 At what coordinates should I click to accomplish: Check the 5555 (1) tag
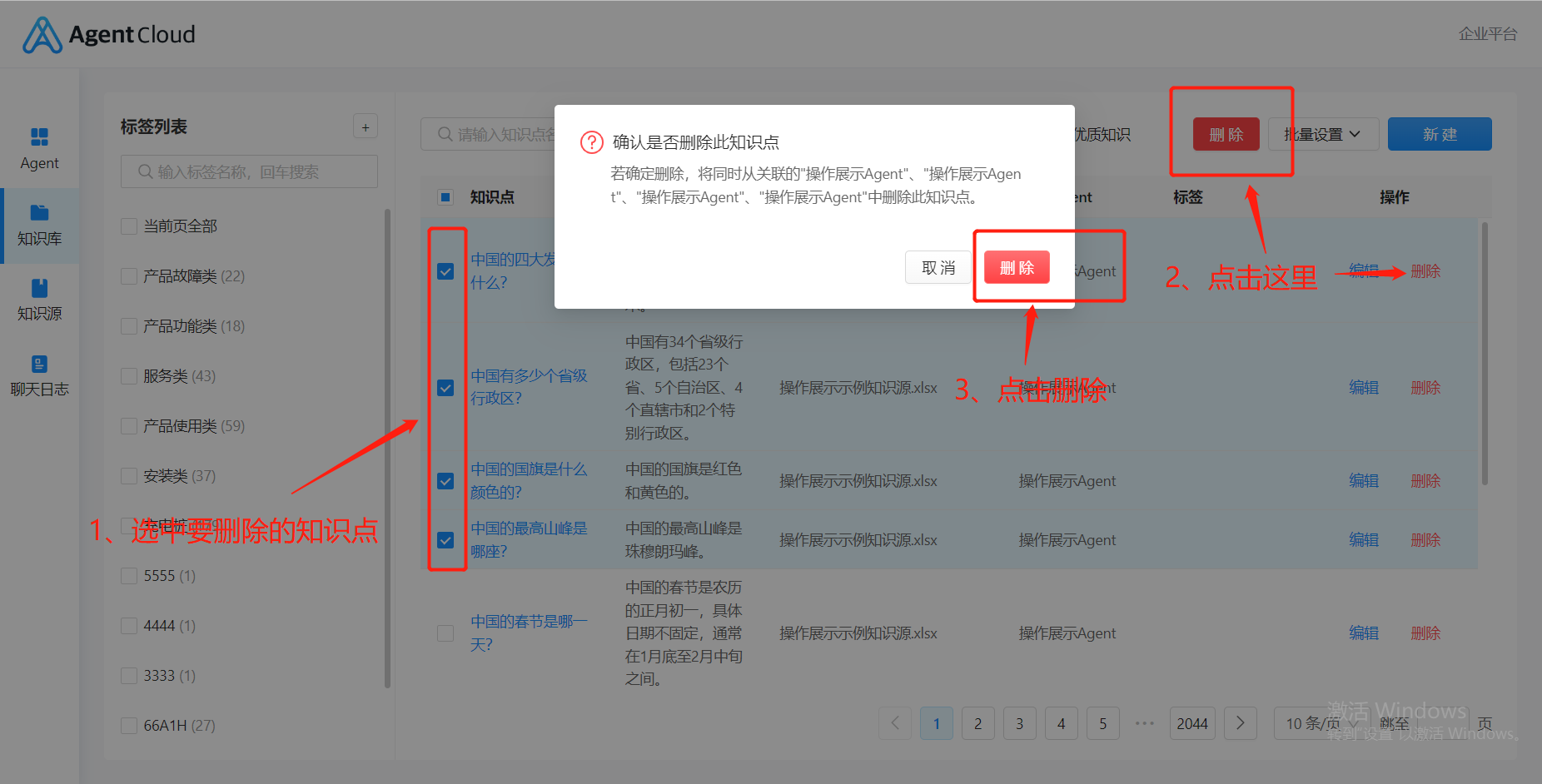(129, 576)
